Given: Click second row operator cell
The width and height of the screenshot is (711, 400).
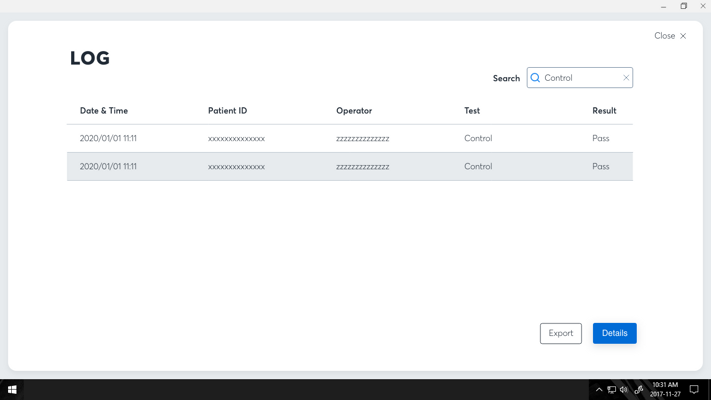Looking at the screenshot, I should tap(362, 167).
